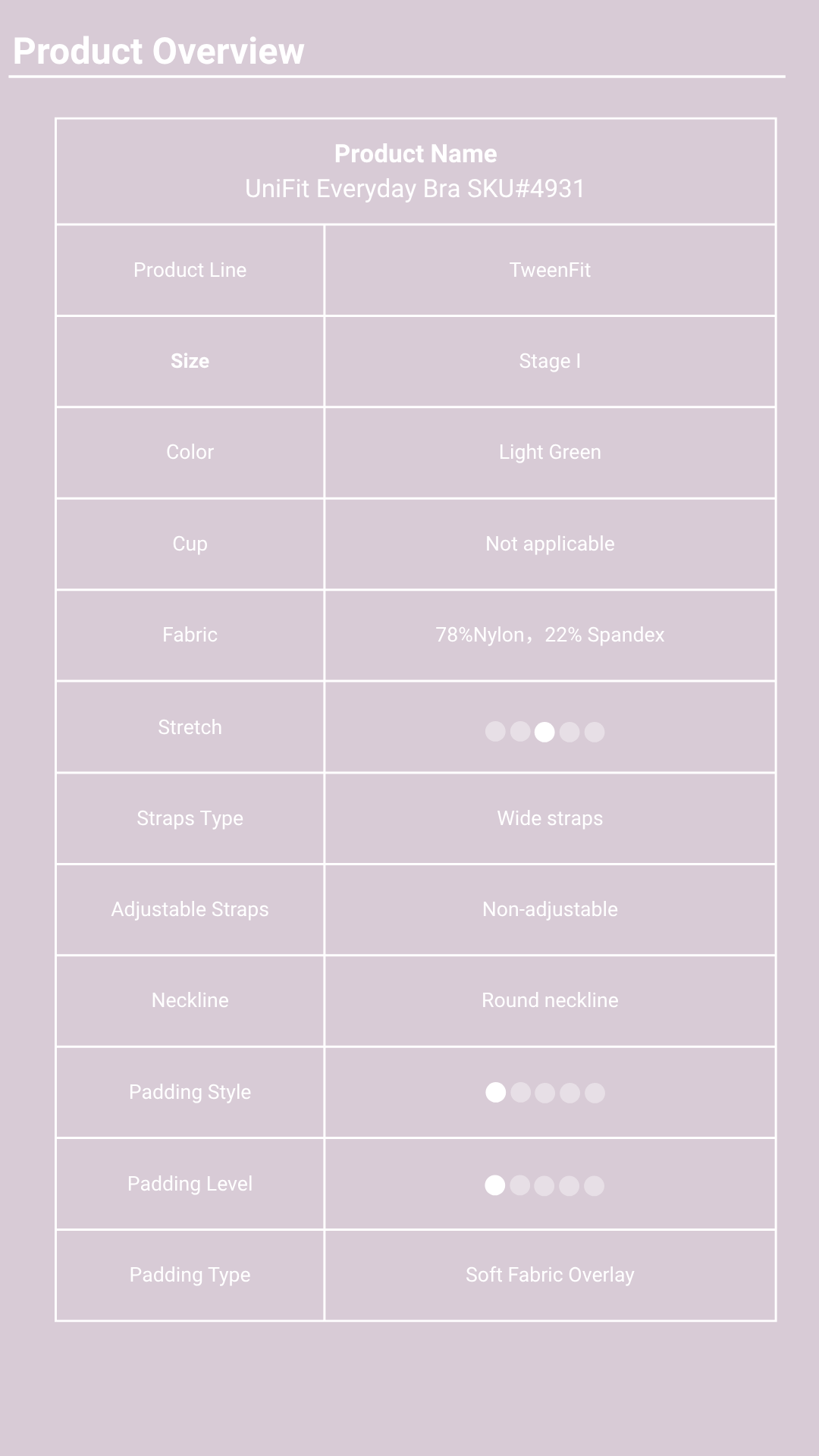The image size is (819, 1456).
Task: Select the Stage I size value
Action: [550, 361]
